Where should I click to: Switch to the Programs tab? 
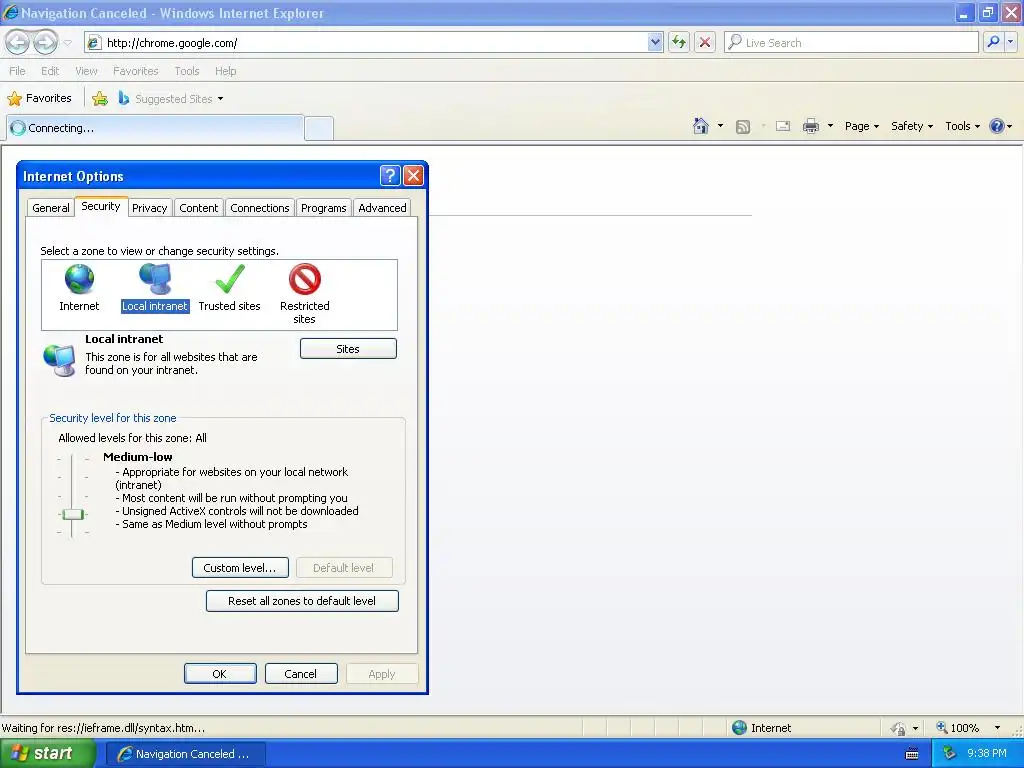click(x=323, y=208)
